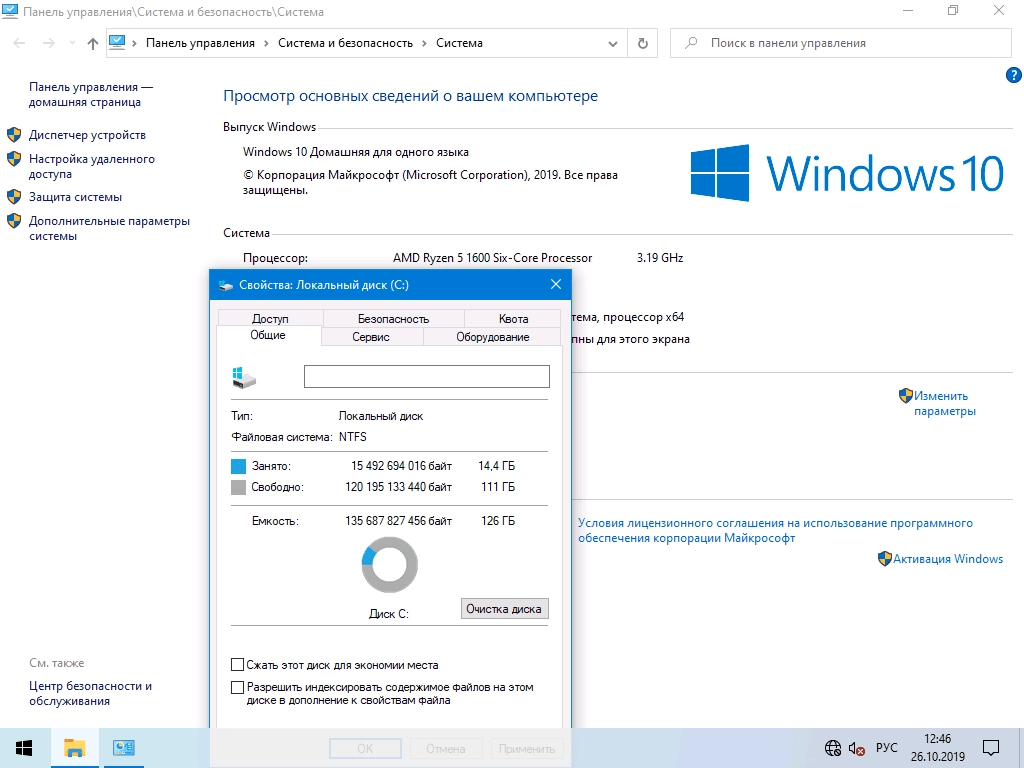The width and height of the screenshot is (1024, 768).
Task: Click Активация Windows link
Action: pyautogui.click(x=948, y=559)
